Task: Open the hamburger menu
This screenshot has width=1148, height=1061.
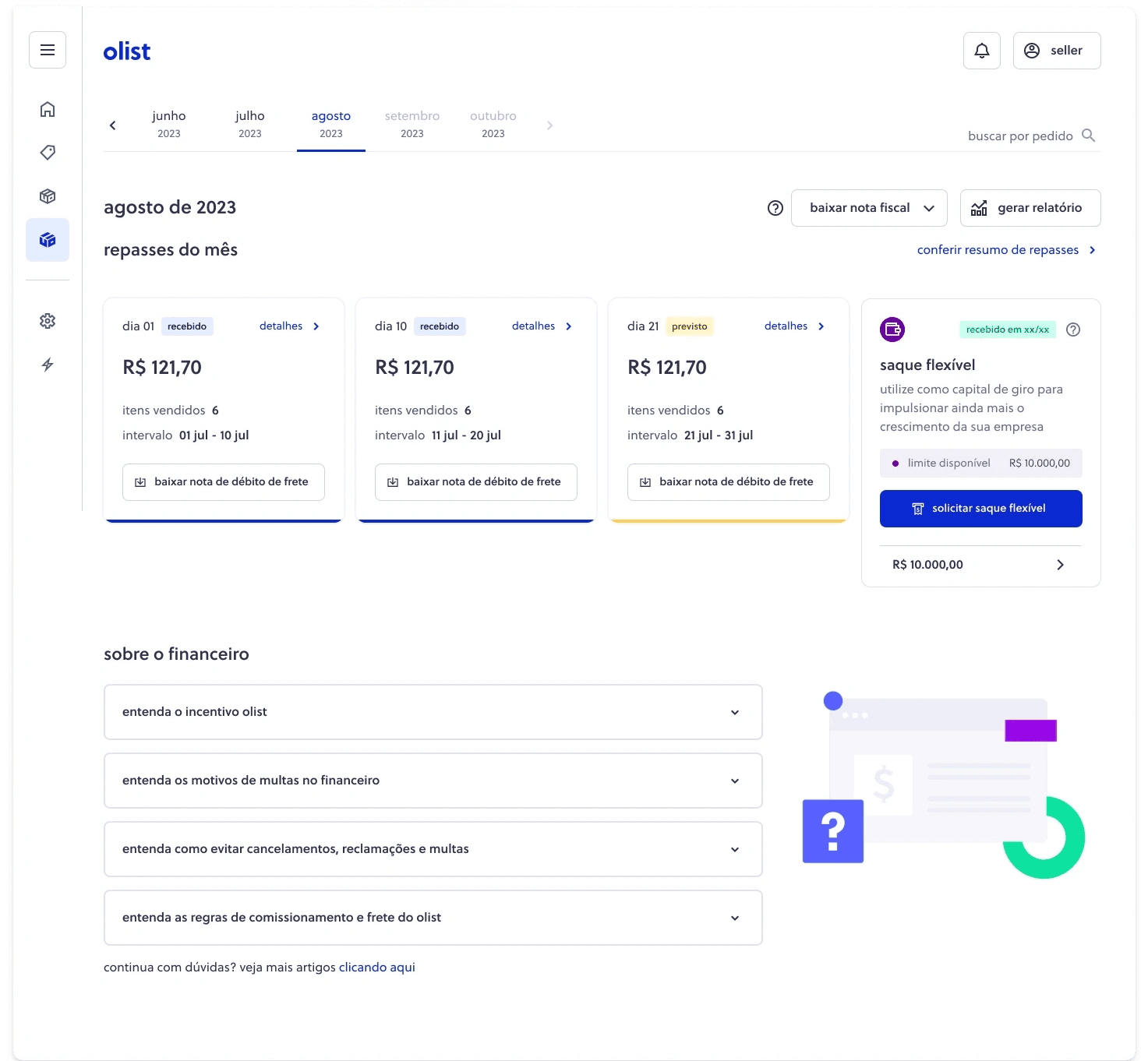Action: coord(48,51)
